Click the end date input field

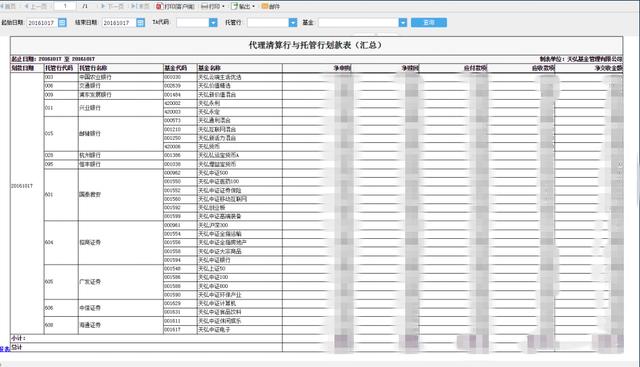pyautogui.click(x=119, y=22)
